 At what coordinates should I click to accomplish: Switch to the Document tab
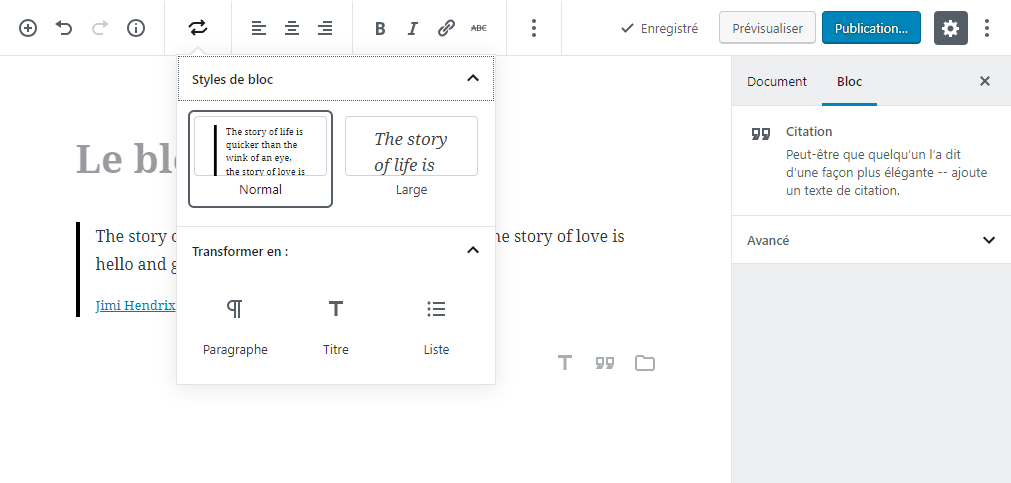click(776, 82)
